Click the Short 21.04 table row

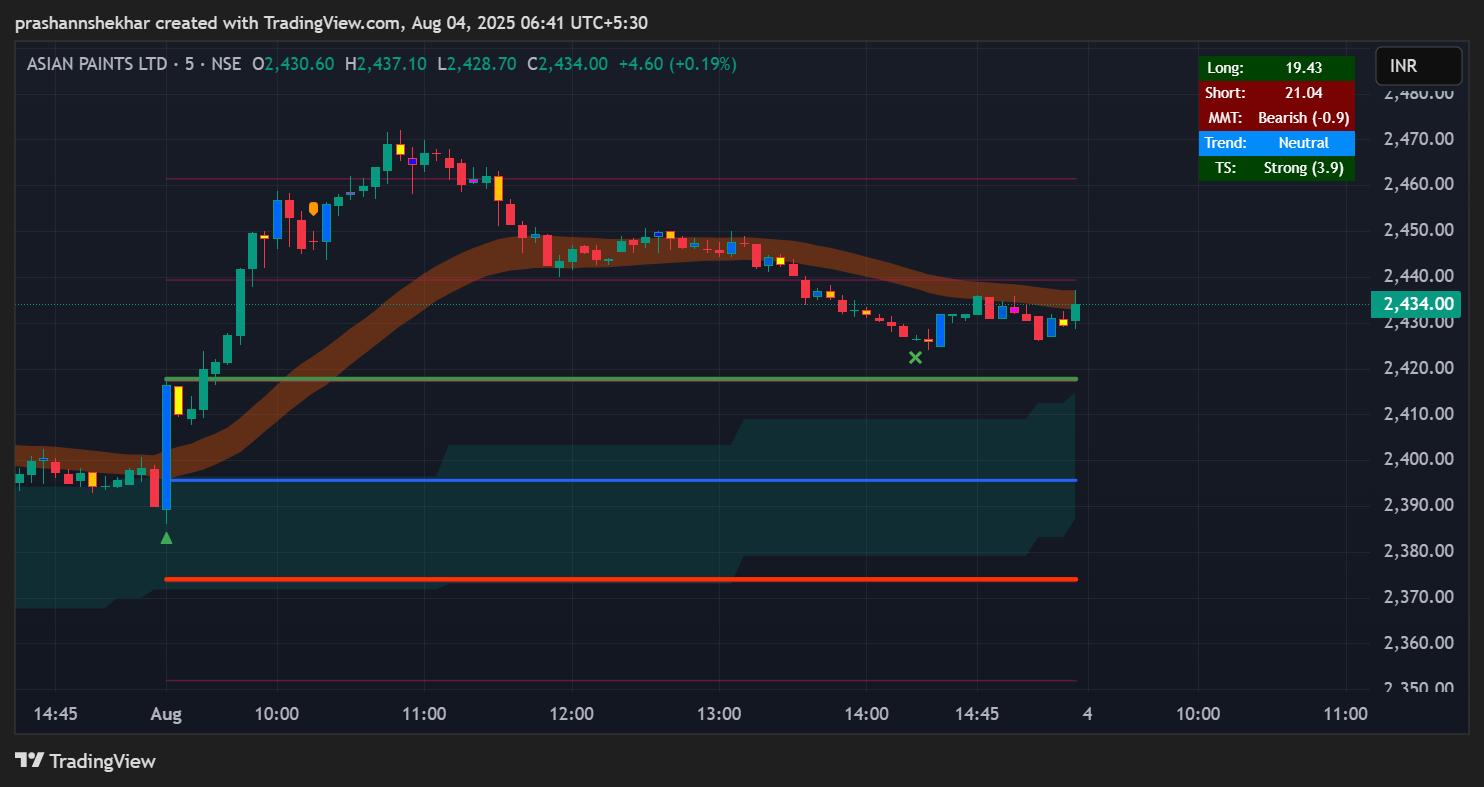[x=1276, y=93]
